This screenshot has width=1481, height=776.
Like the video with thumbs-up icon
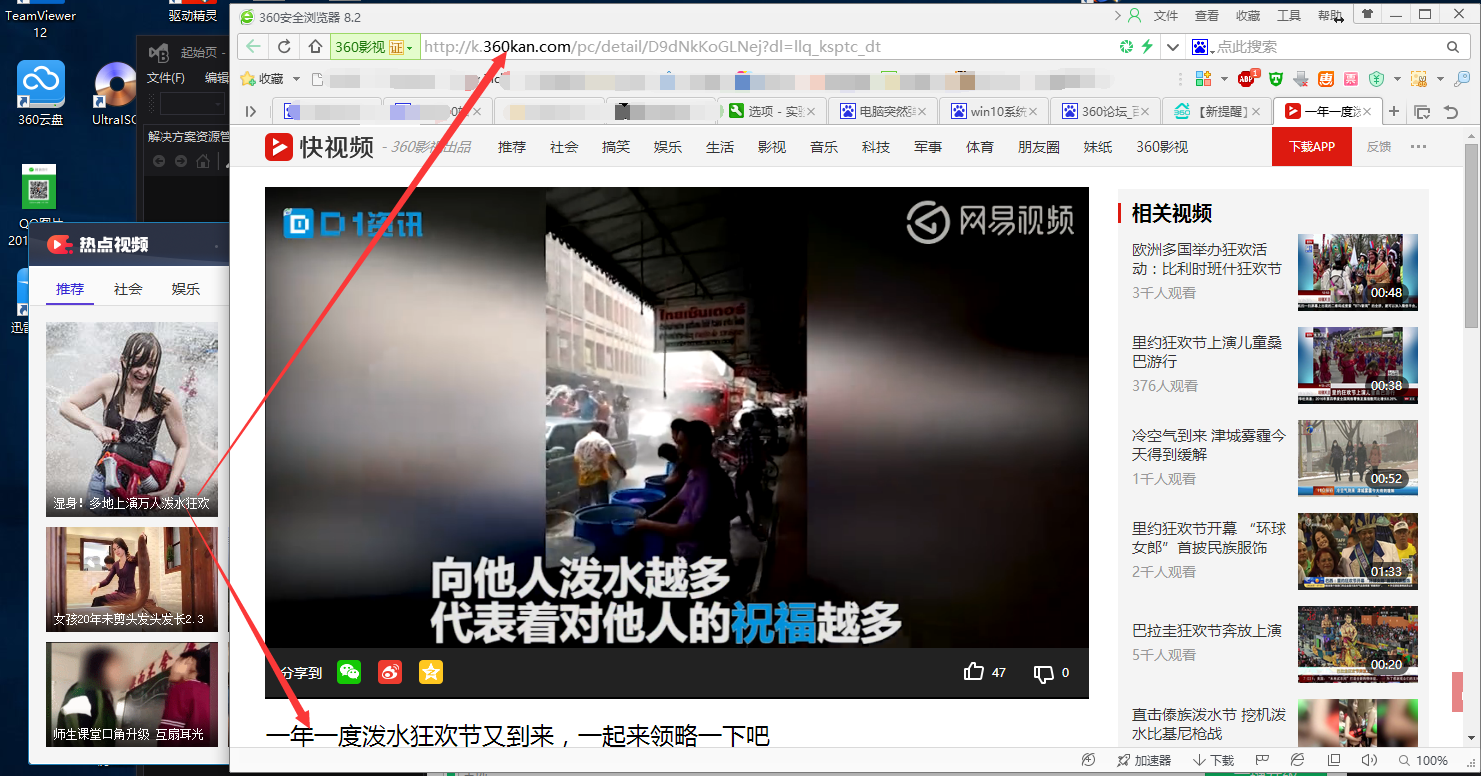click(x=973, y=672)
